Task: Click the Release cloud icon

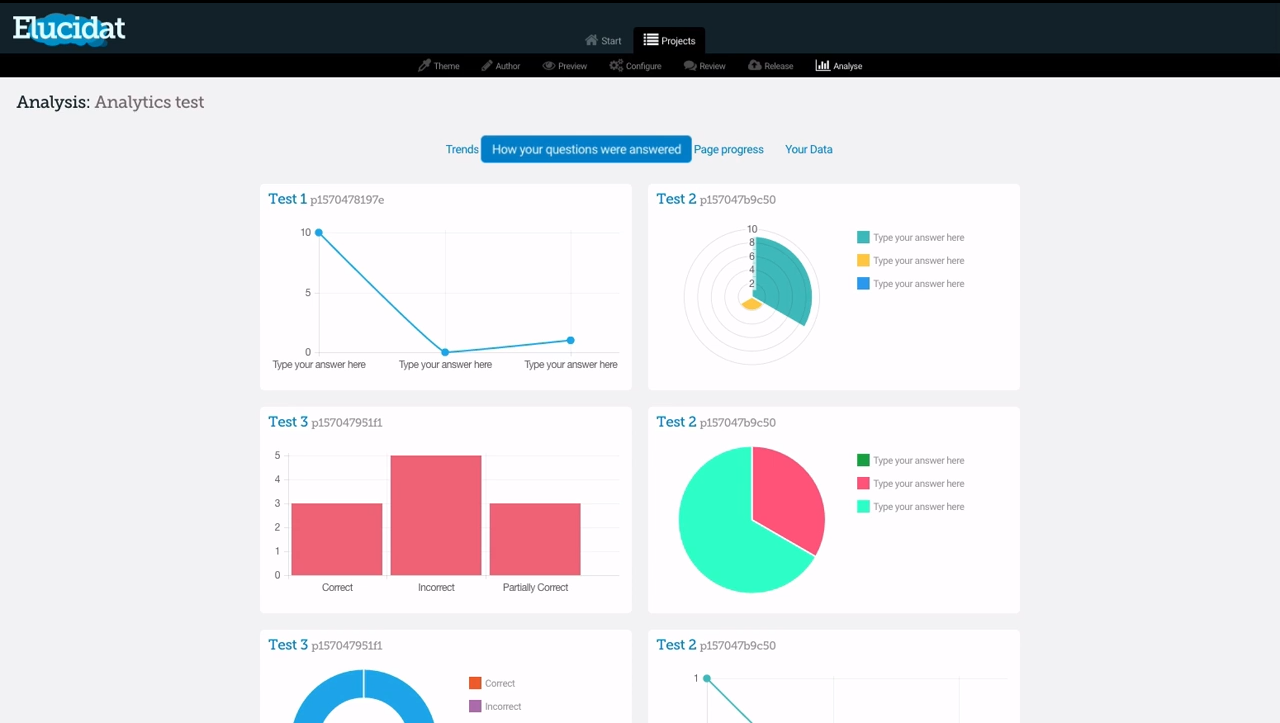Action: click(755, 66)
